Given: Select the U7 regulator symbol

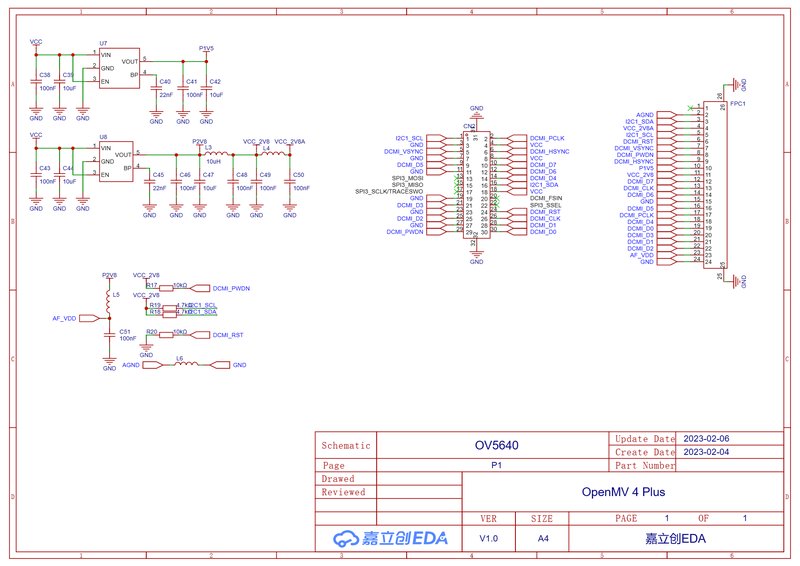Looking at the screenshot, I should click(x=119, y=68).
